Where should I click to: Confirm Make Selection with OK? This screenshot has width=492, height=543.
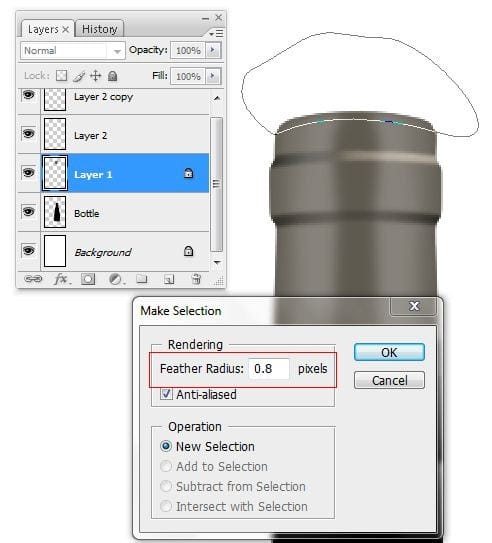pyautogui.click(x=389, y=352)
